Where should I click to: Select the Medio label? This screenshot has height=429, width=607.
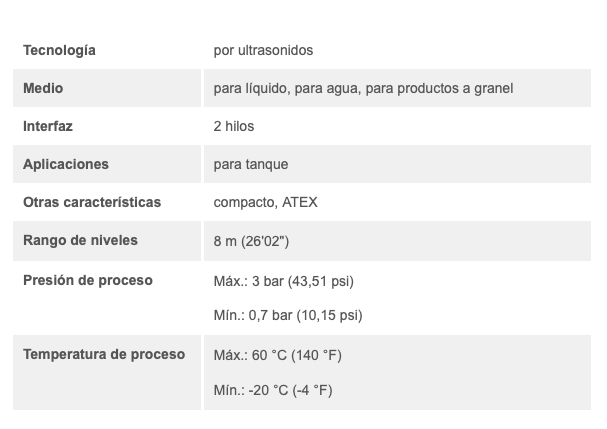click(43, 88)
